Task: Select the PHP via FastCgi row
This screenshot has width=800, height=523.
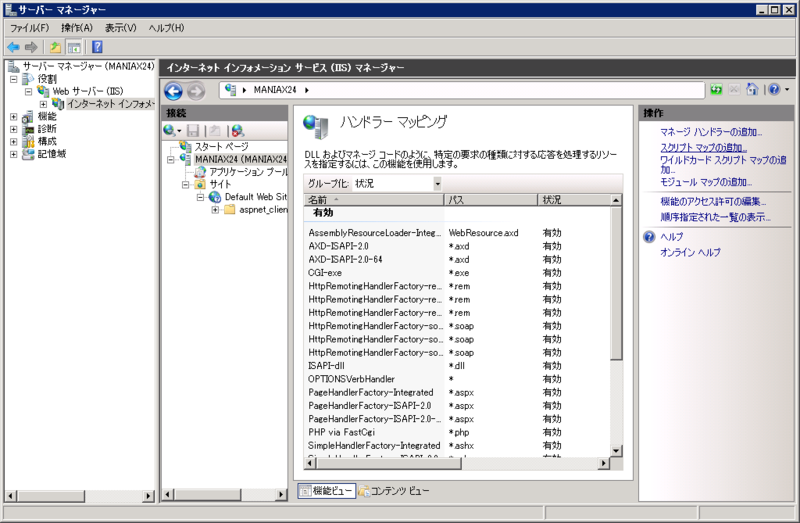Action: (x=457, y=433)
